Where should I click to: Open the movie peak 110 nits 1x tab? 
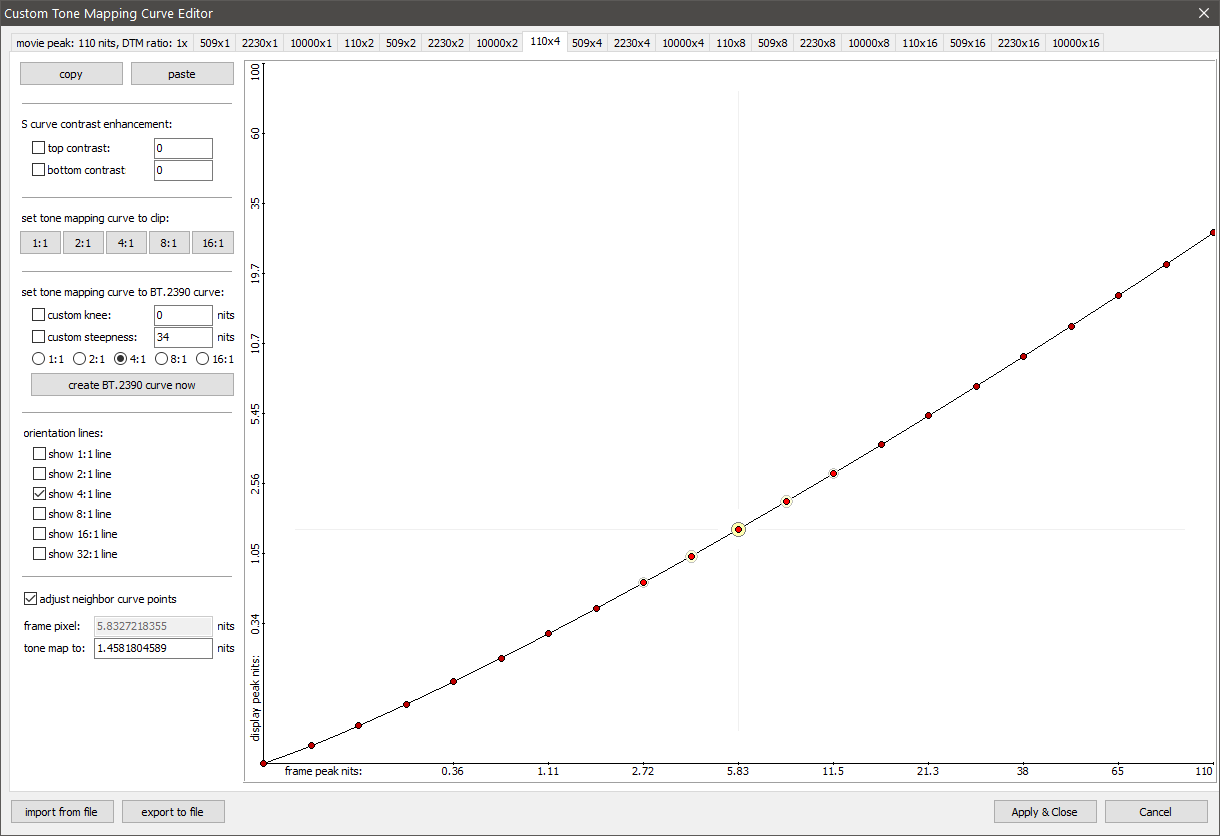tap(102, 43)
